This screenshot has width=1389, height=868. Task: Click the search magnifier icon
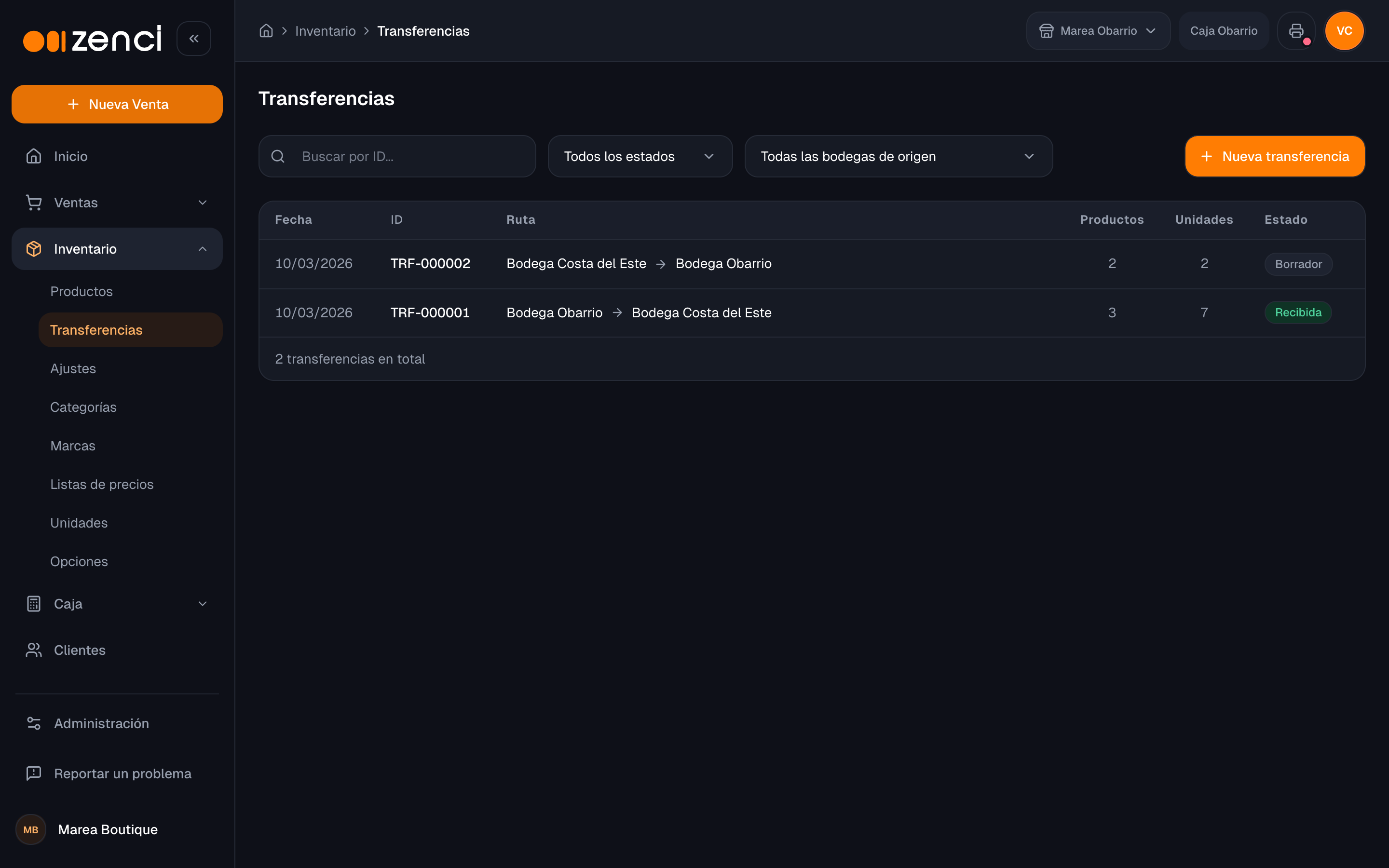point(278,156)
